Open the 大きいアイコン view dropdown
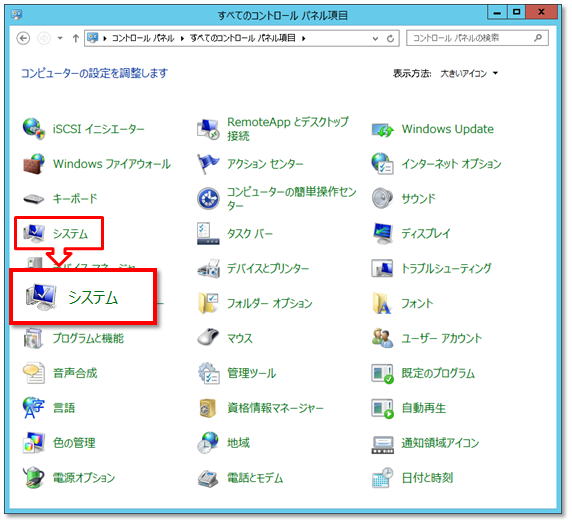Screen dimensions: 572x524 click(x=469, y=74)
